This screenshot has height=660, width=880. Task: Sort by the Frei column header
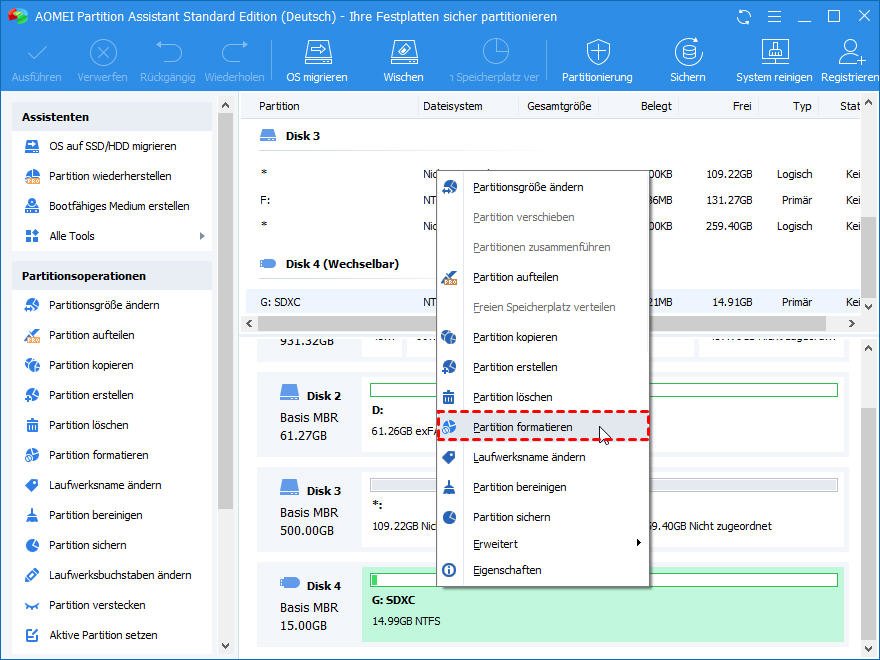(742, 106)
